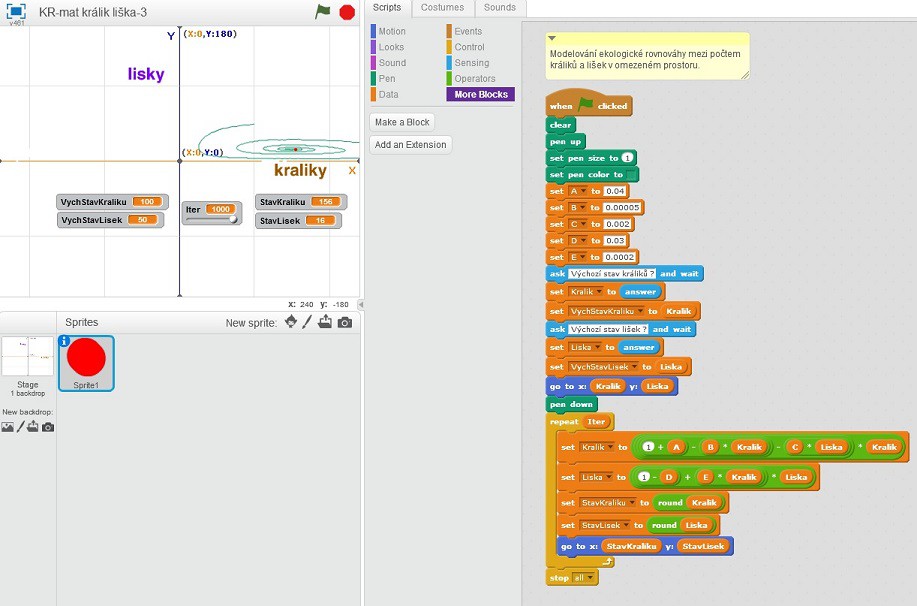
Task: Paint a new sprite with the brush icon
Action: click(x=308, y=322)
